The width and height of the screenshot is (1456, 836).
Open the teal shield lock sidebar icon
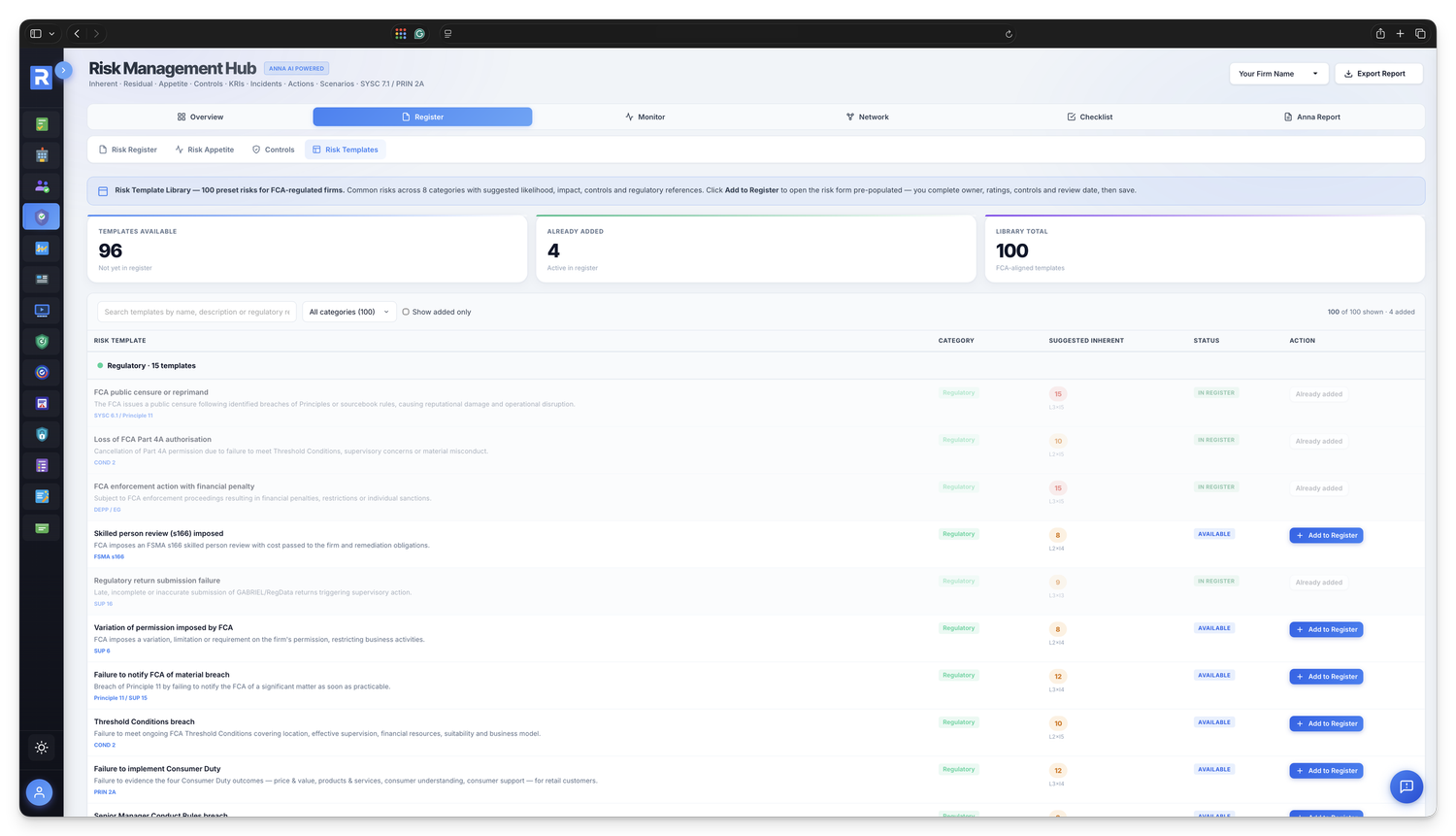pyautogui.click(x=42, y=435)
